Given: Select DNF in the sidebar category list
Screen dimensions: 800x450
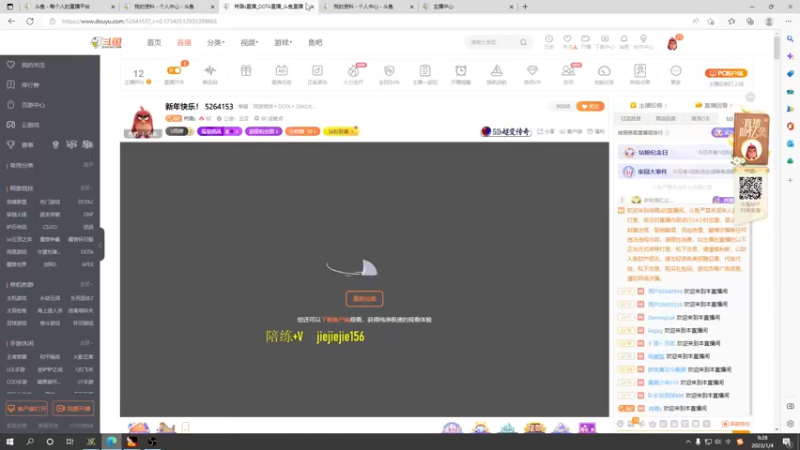Looking at the screenshot, I should (88, 214).
